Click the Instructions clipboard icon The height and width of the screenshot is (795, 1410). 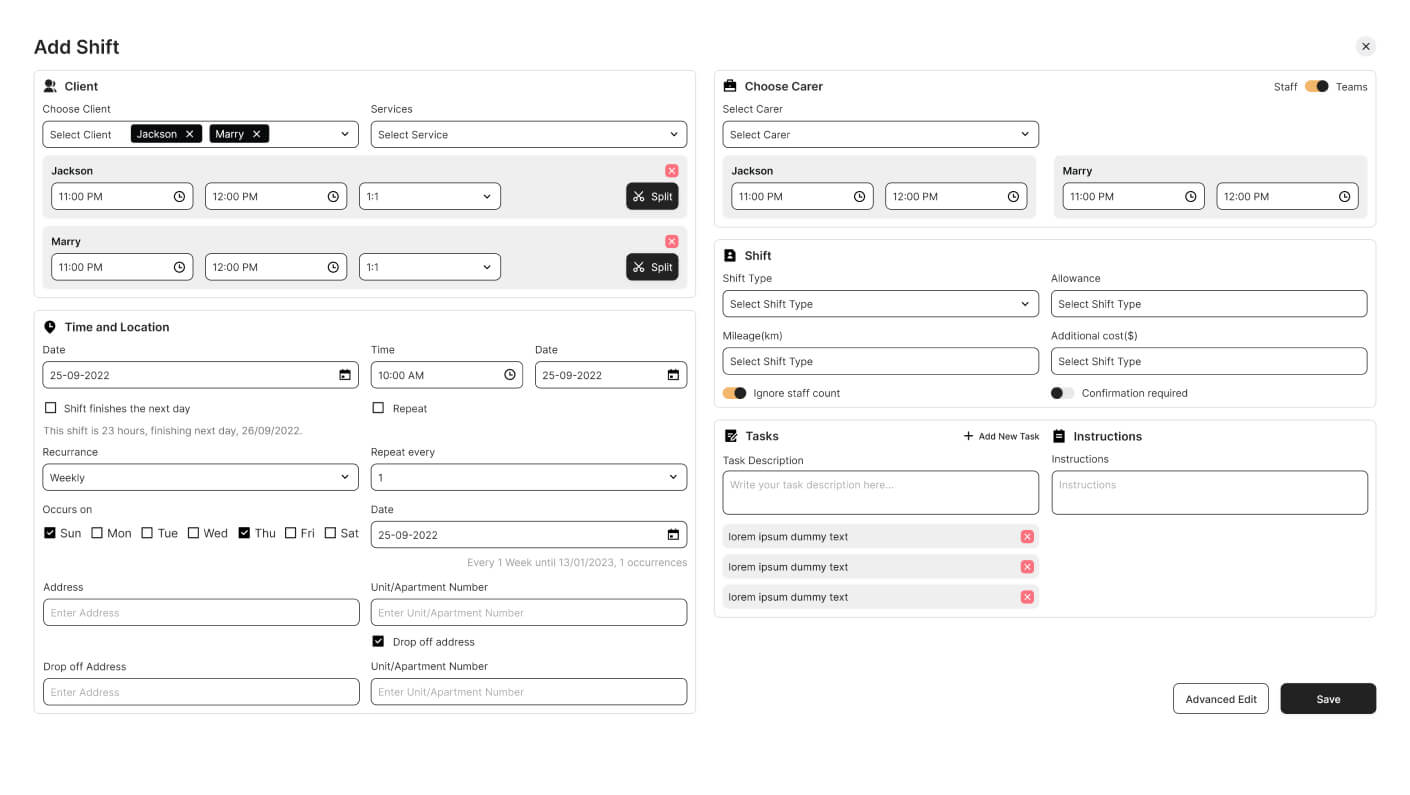click(1059, 436)
